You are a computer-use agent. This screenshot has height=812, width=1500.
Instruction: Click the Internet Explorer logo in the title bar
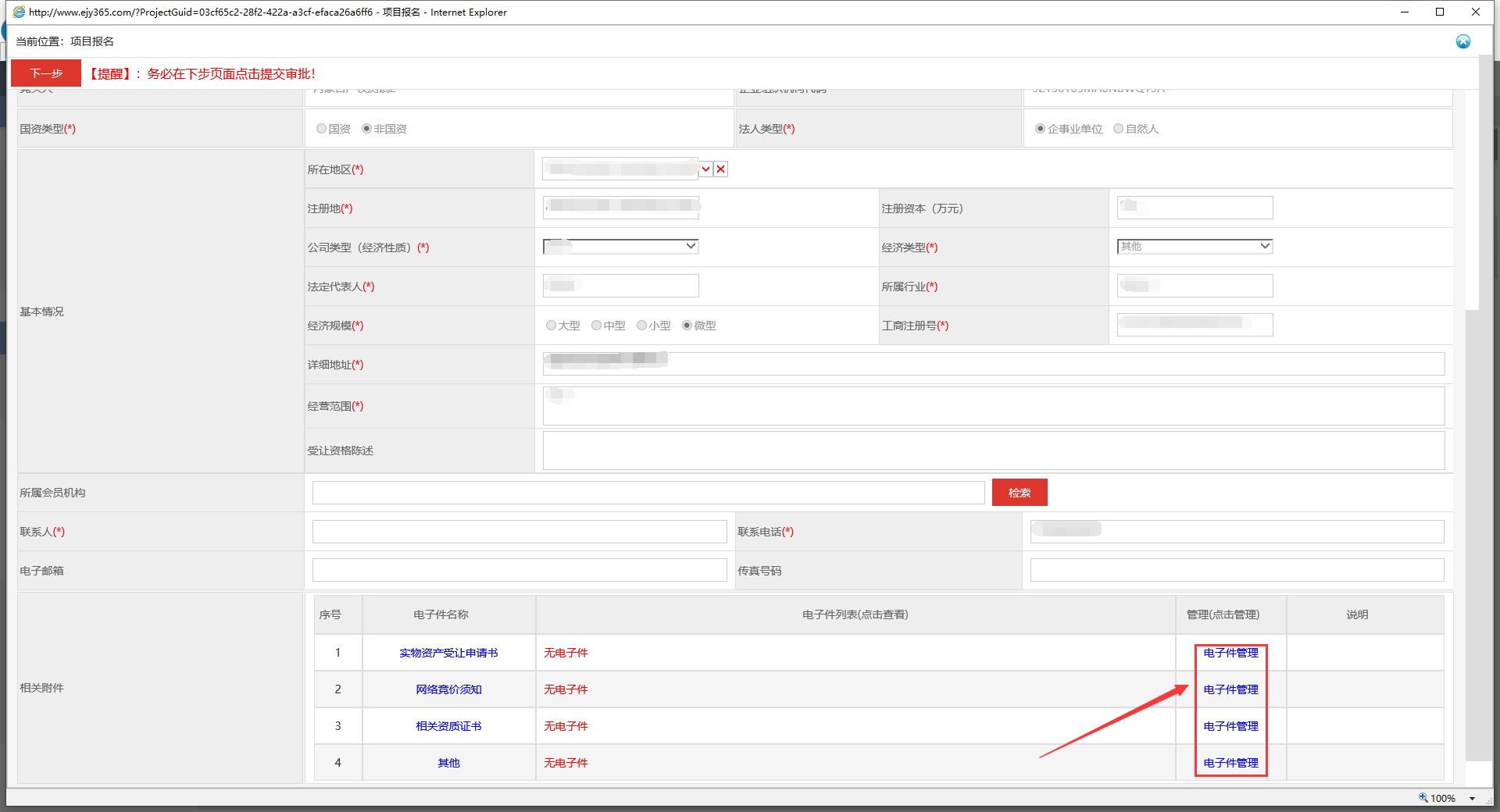[x=19, y=12]
